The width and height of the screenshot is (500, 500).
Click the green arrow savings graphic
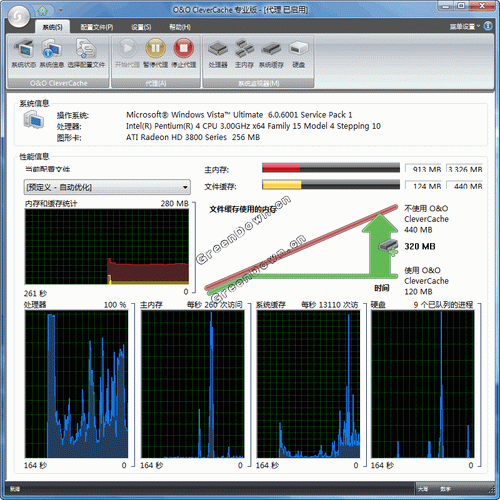380,245
